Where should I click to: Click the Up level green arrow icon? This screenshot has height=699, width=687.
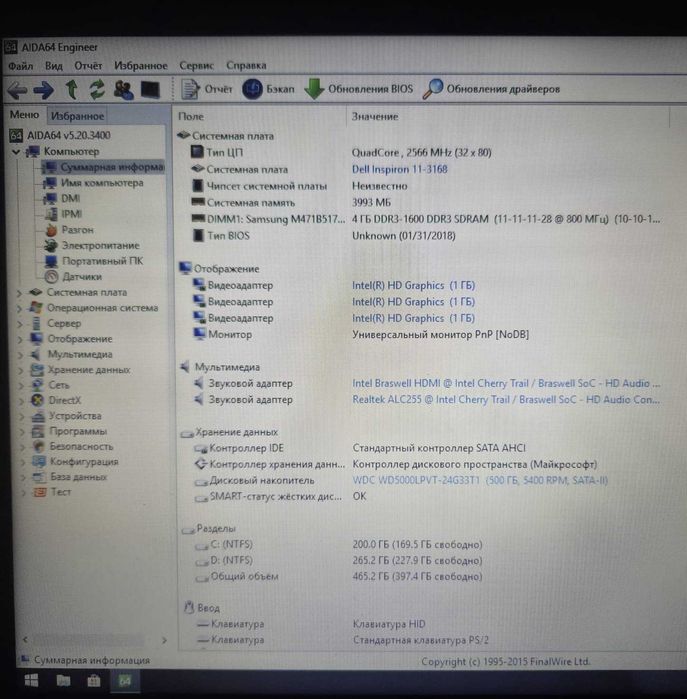(x=71, y=89)
